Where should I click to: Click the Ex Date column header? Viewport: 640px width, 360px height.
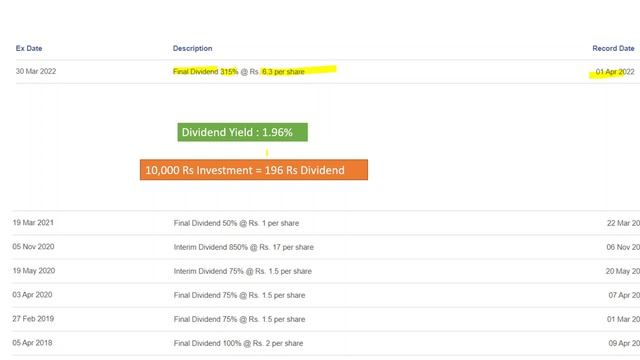pos(29,48)
